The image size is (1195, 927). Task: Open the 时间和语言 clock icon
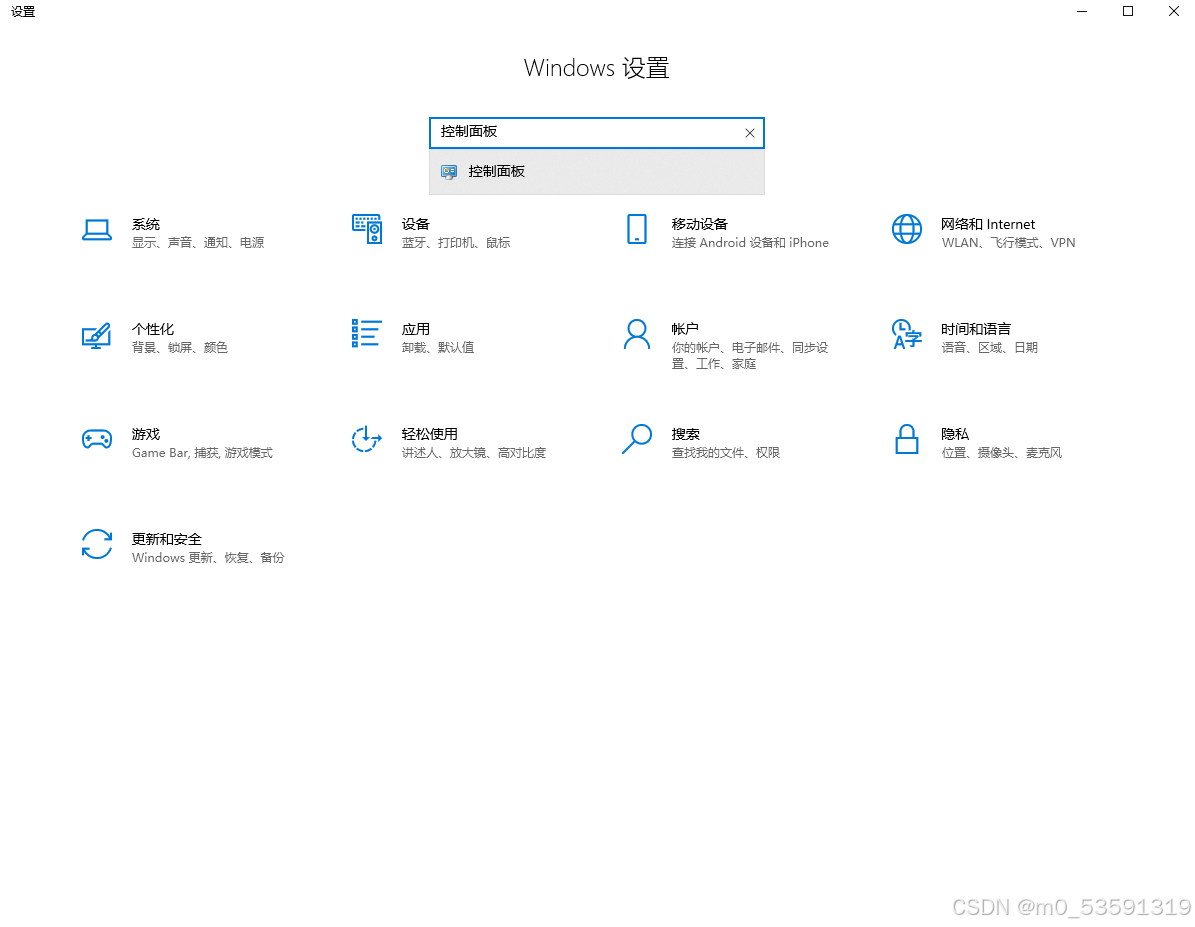[906, 334]
